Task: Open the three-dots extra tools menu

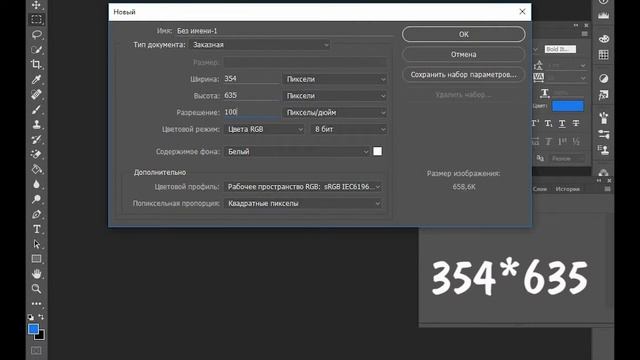Action: 36,304
